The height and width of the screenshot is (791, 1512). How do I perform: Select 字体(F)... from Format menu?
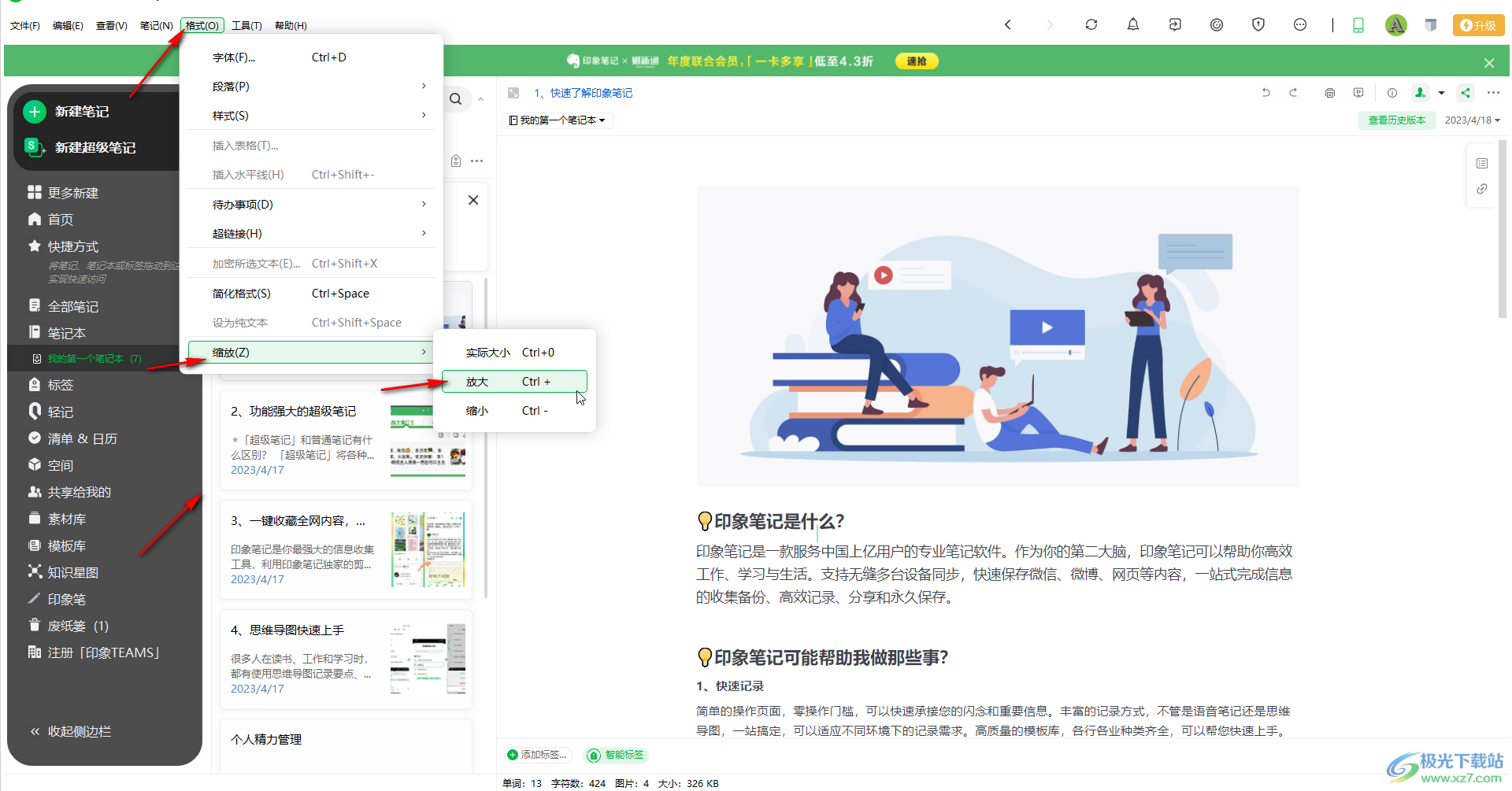[x=312, y=57]
